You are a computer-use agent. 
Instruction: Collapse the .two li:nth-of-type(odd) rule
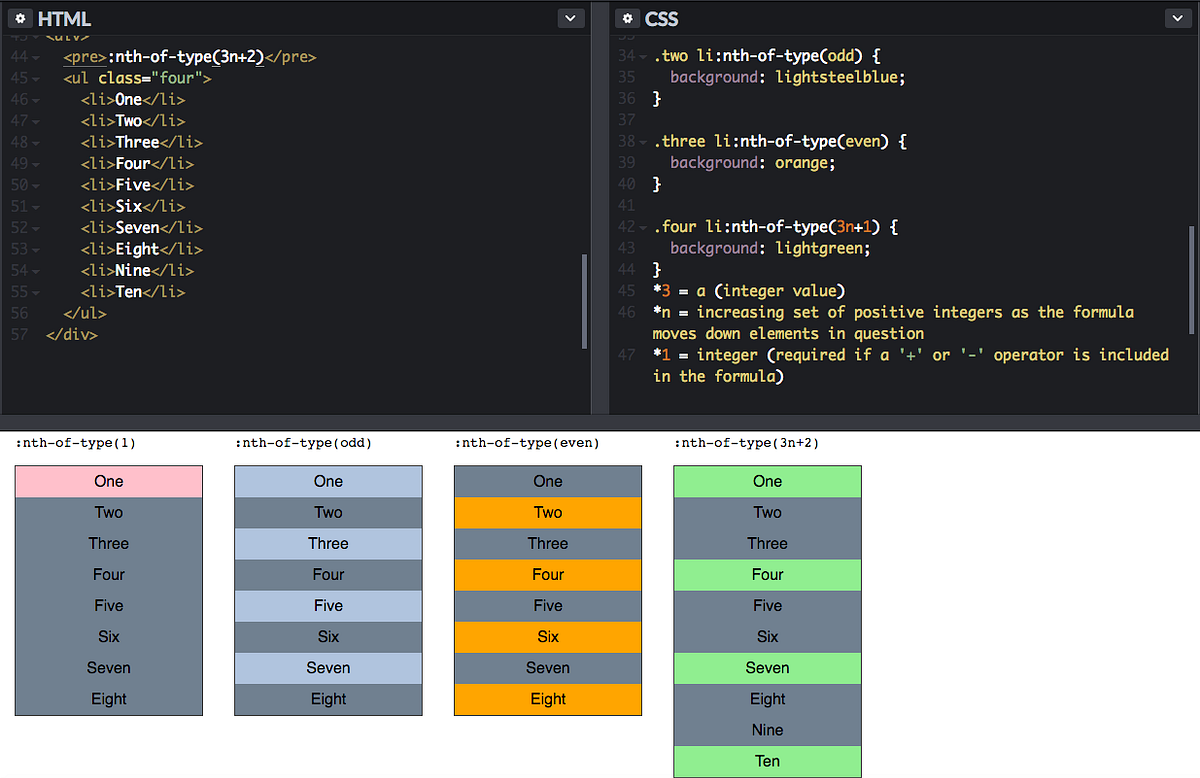point(641,56)
